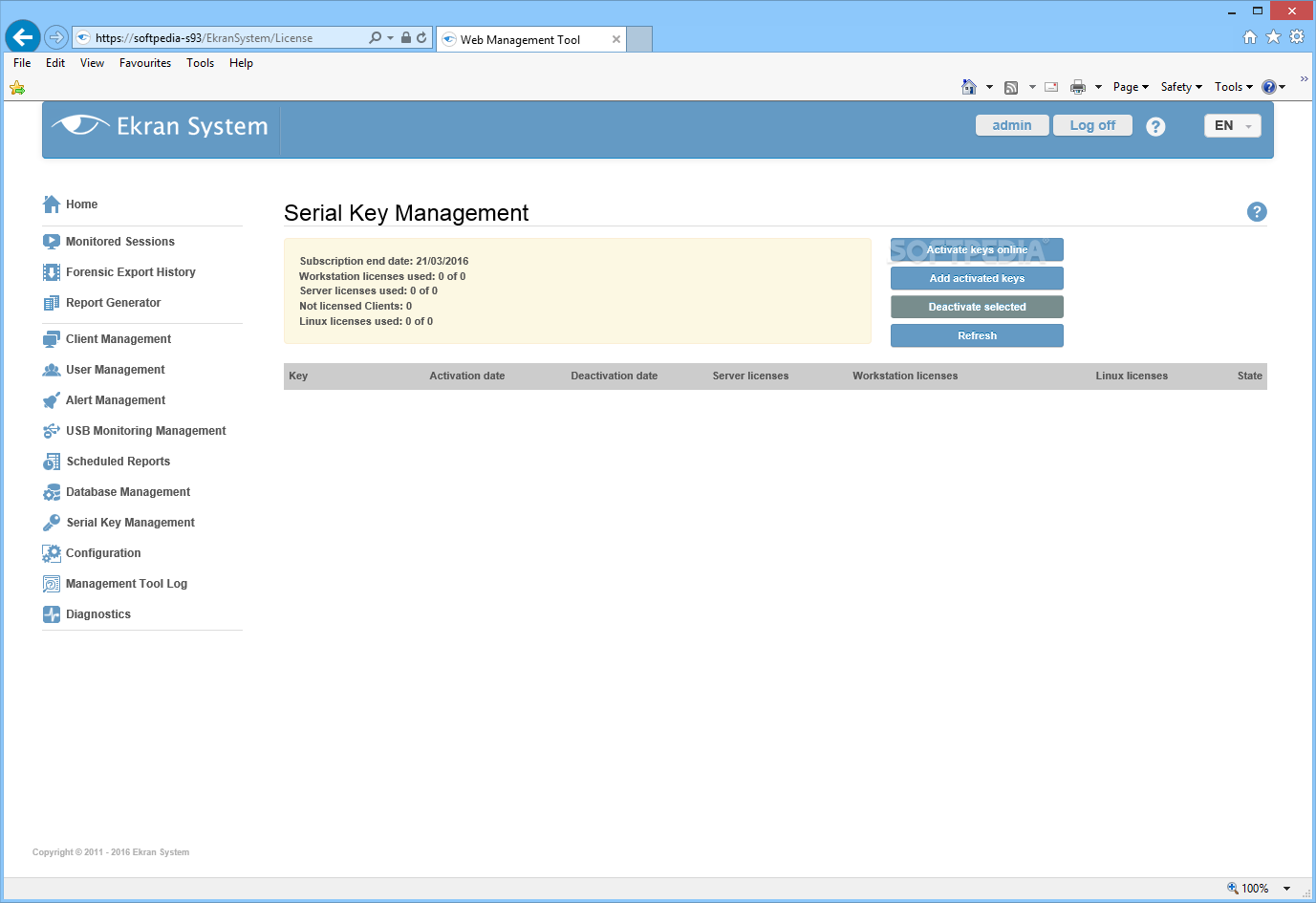
Task: Click the Ekran System eye logo
Action: (80, 125)
